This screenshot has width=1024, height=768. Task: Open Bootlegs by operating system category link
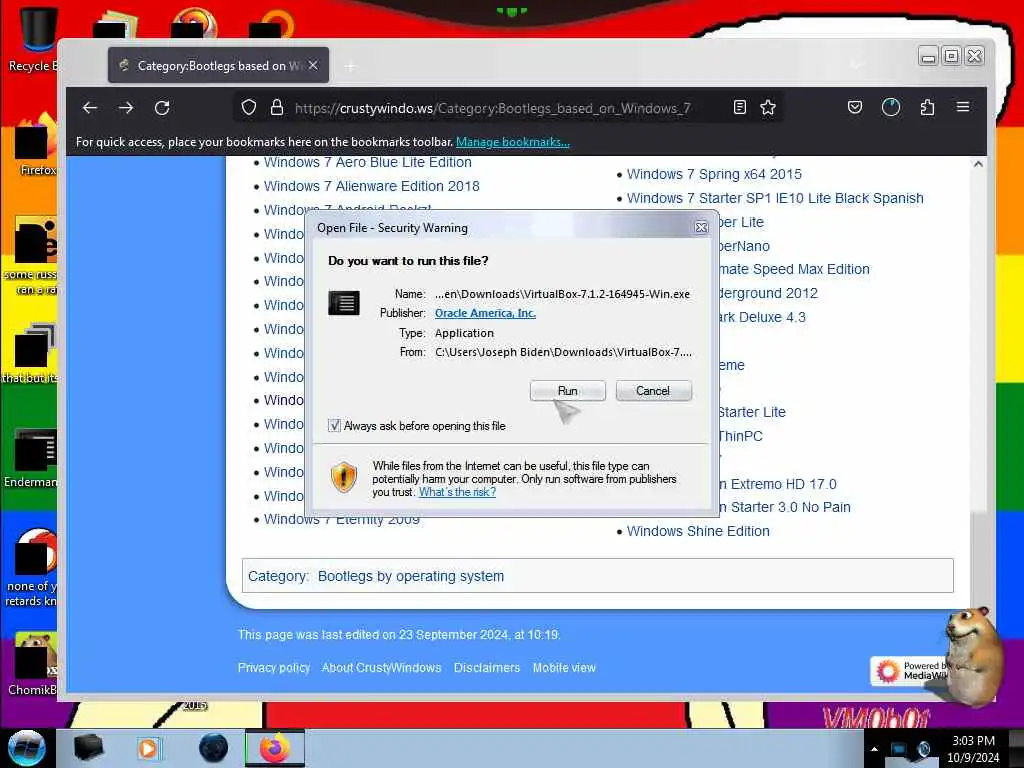pos(411,576)
